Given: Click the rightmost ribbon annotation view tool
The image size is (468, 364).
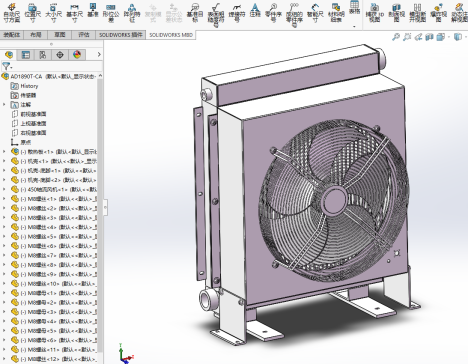Looking at the screenshot, I should 459,12.
